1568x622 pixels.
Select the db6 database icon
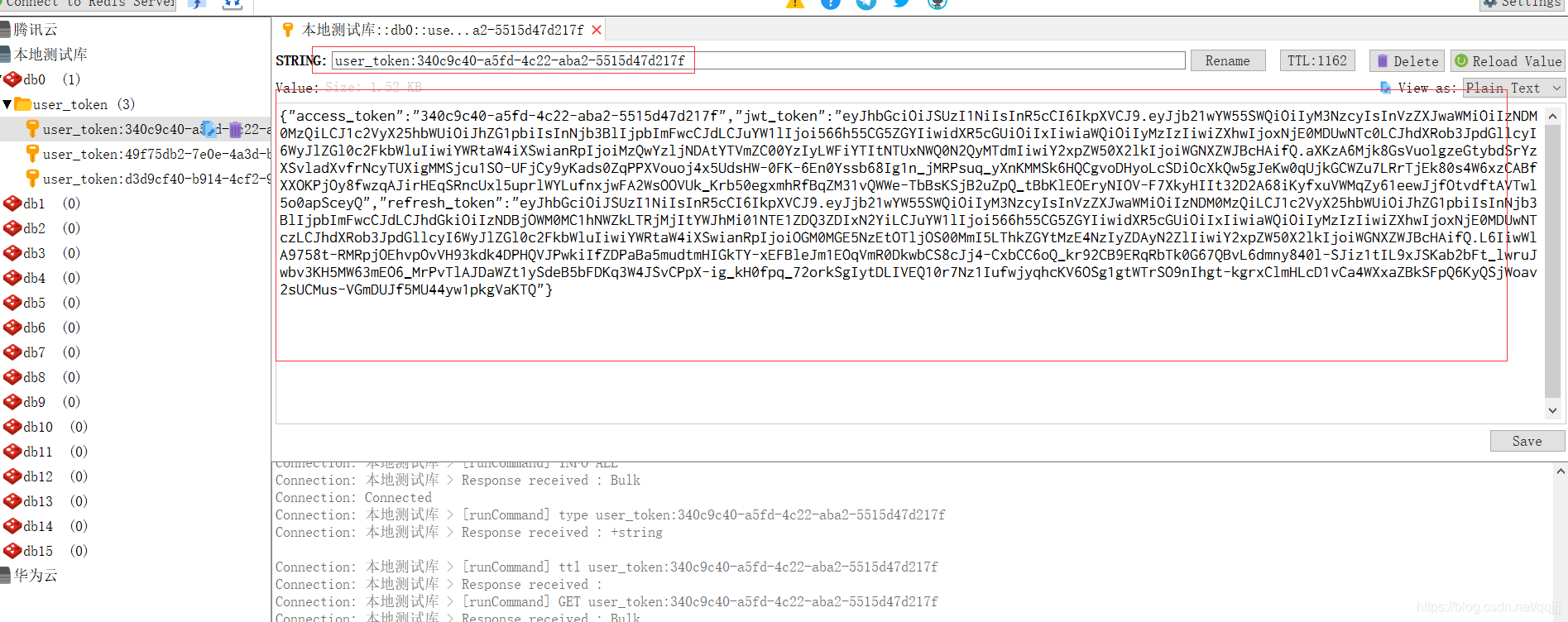(12, 328)
